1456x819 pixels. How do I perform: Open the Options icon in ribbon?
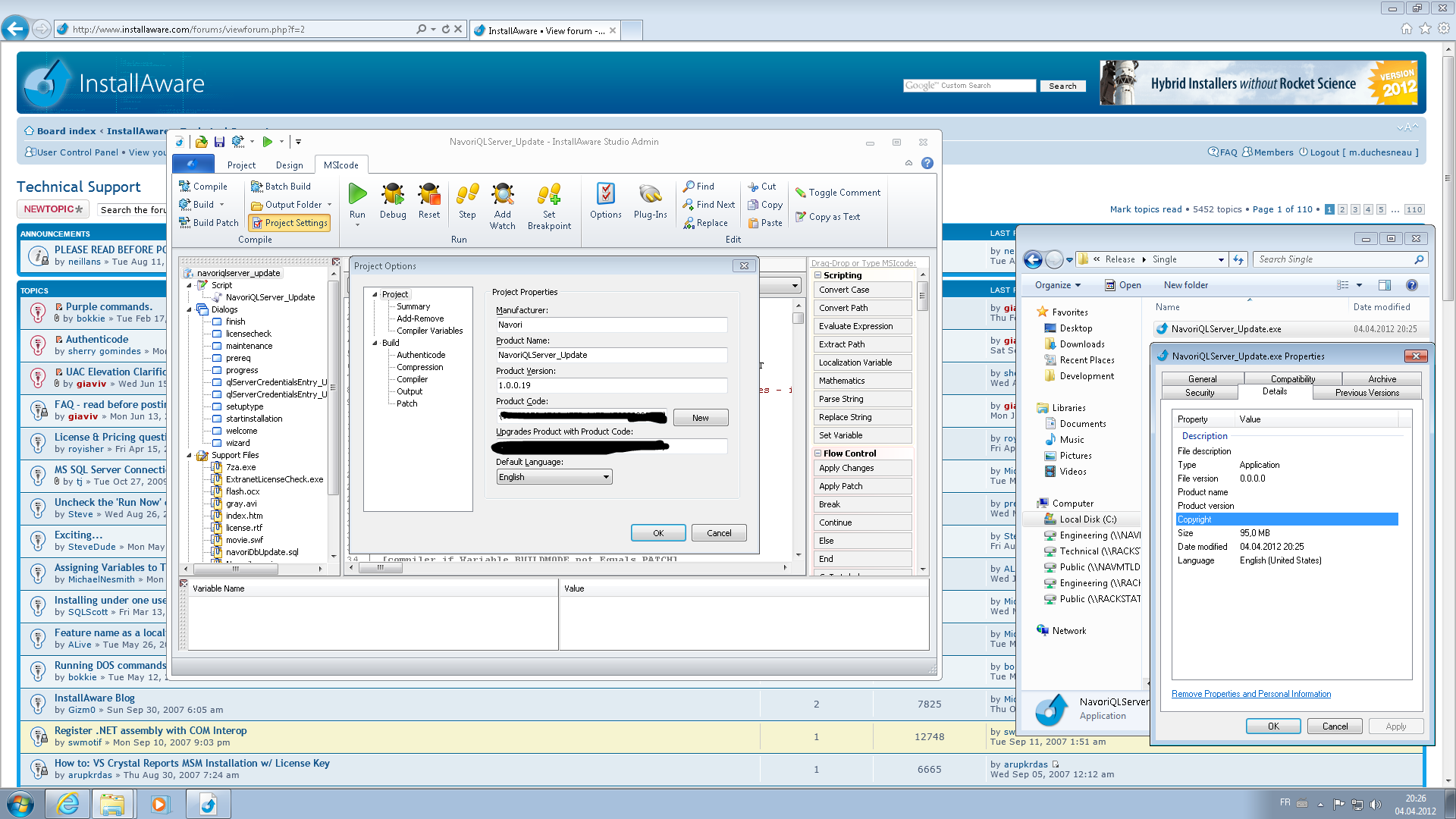click(x=605, y=194)
